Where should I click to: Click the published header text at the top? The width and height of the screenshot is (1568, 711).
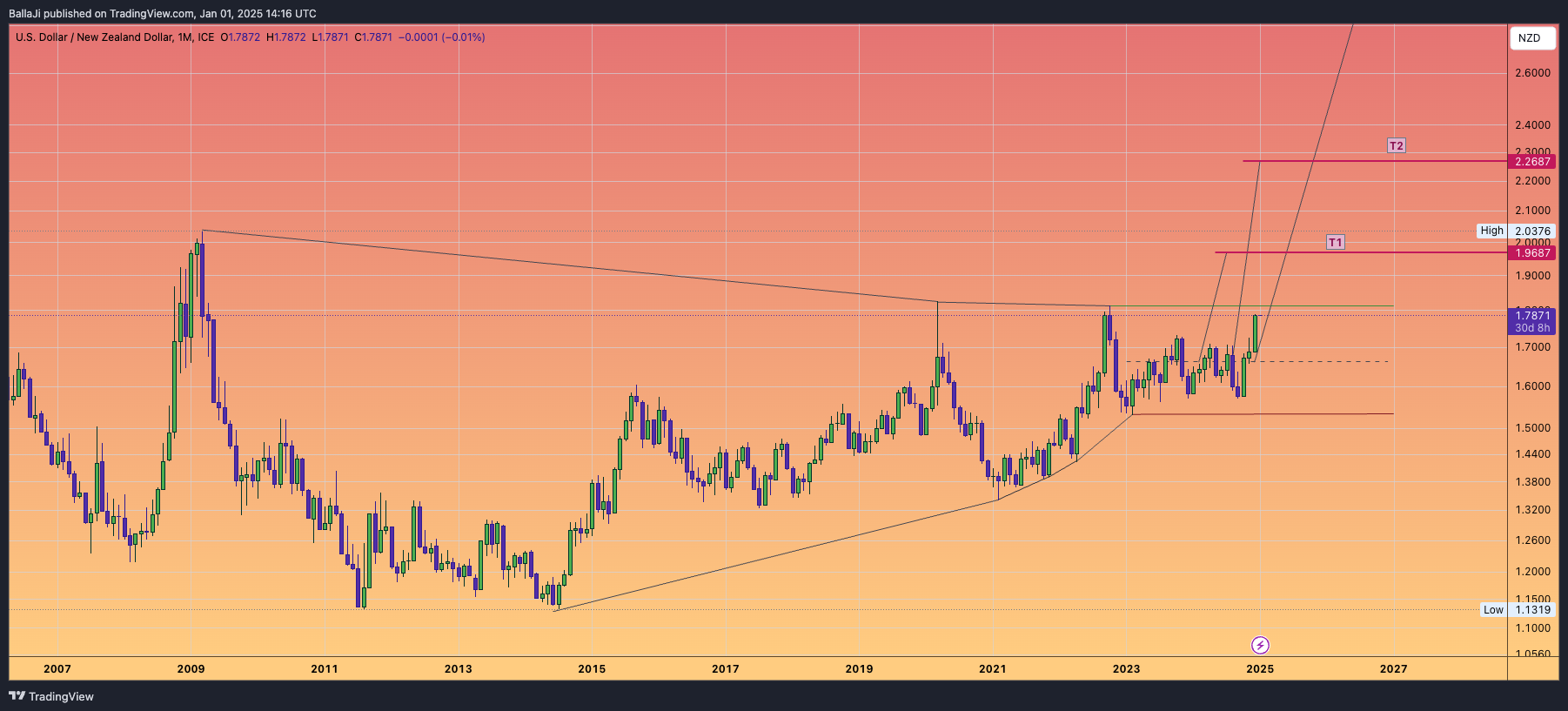click(163, 13)
